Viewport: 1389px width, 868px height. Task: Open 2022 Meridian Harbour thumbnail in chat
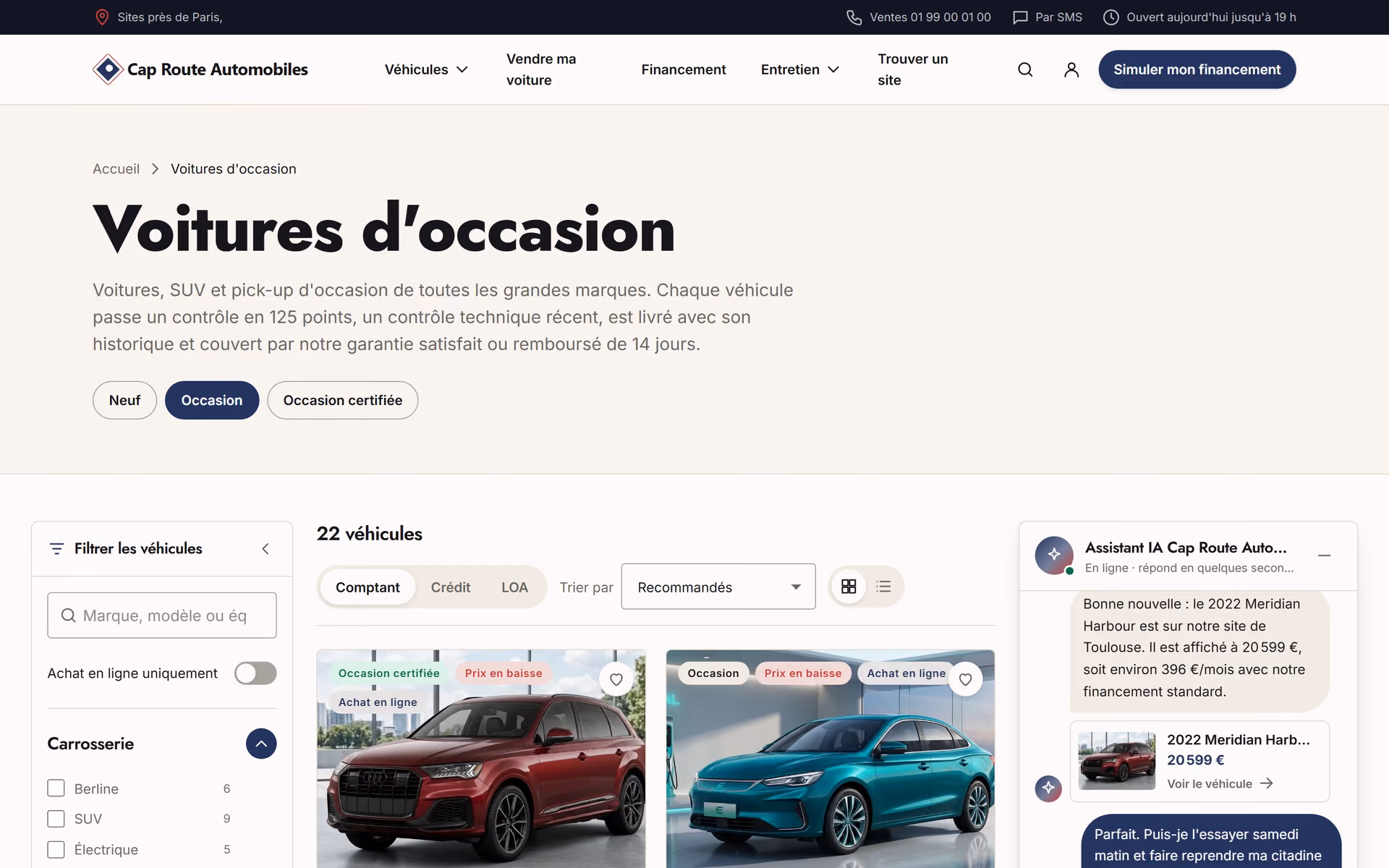point(1116,761)
